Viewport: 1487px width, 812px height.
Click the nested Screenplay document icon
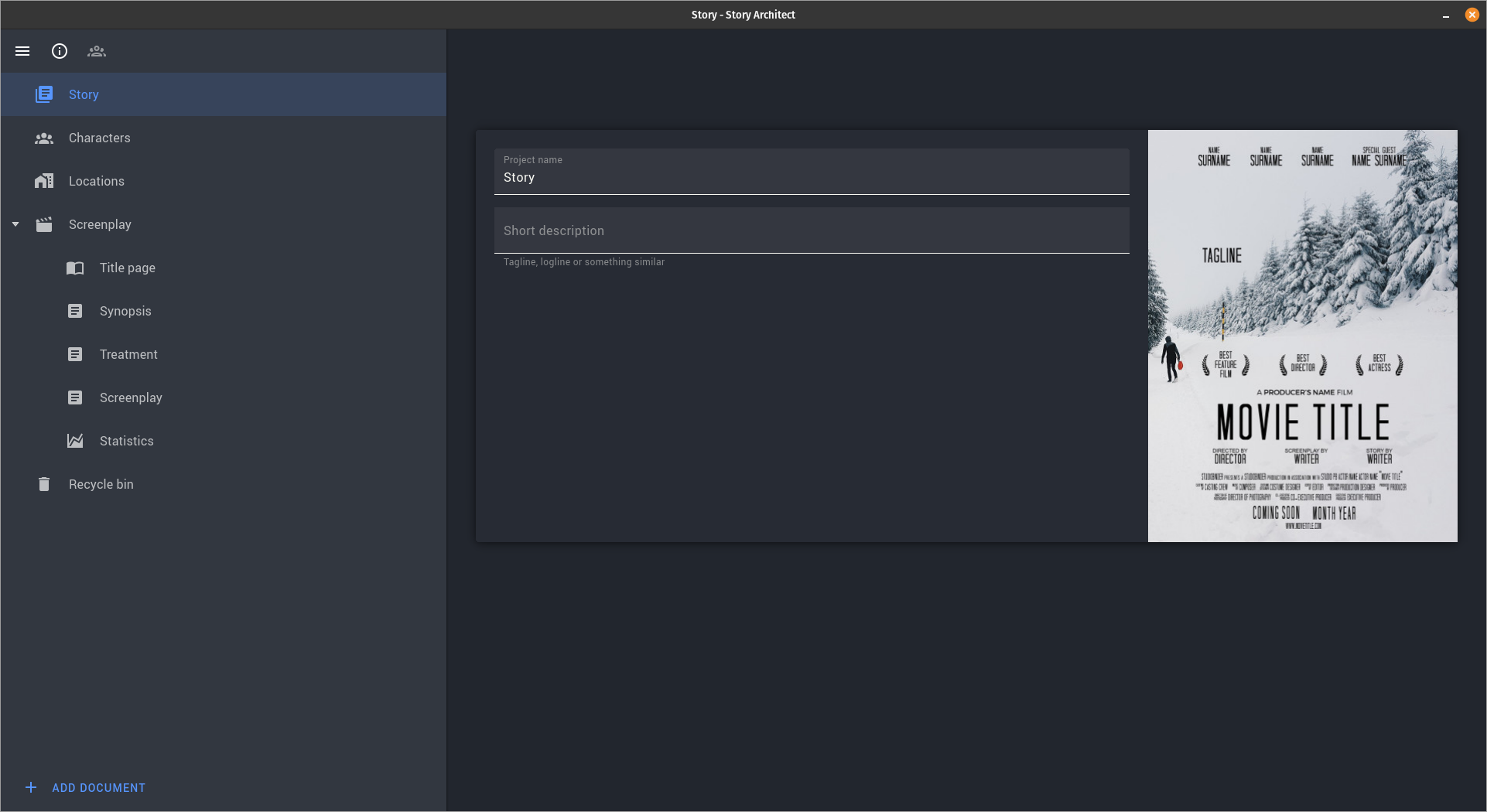point(75,397)
